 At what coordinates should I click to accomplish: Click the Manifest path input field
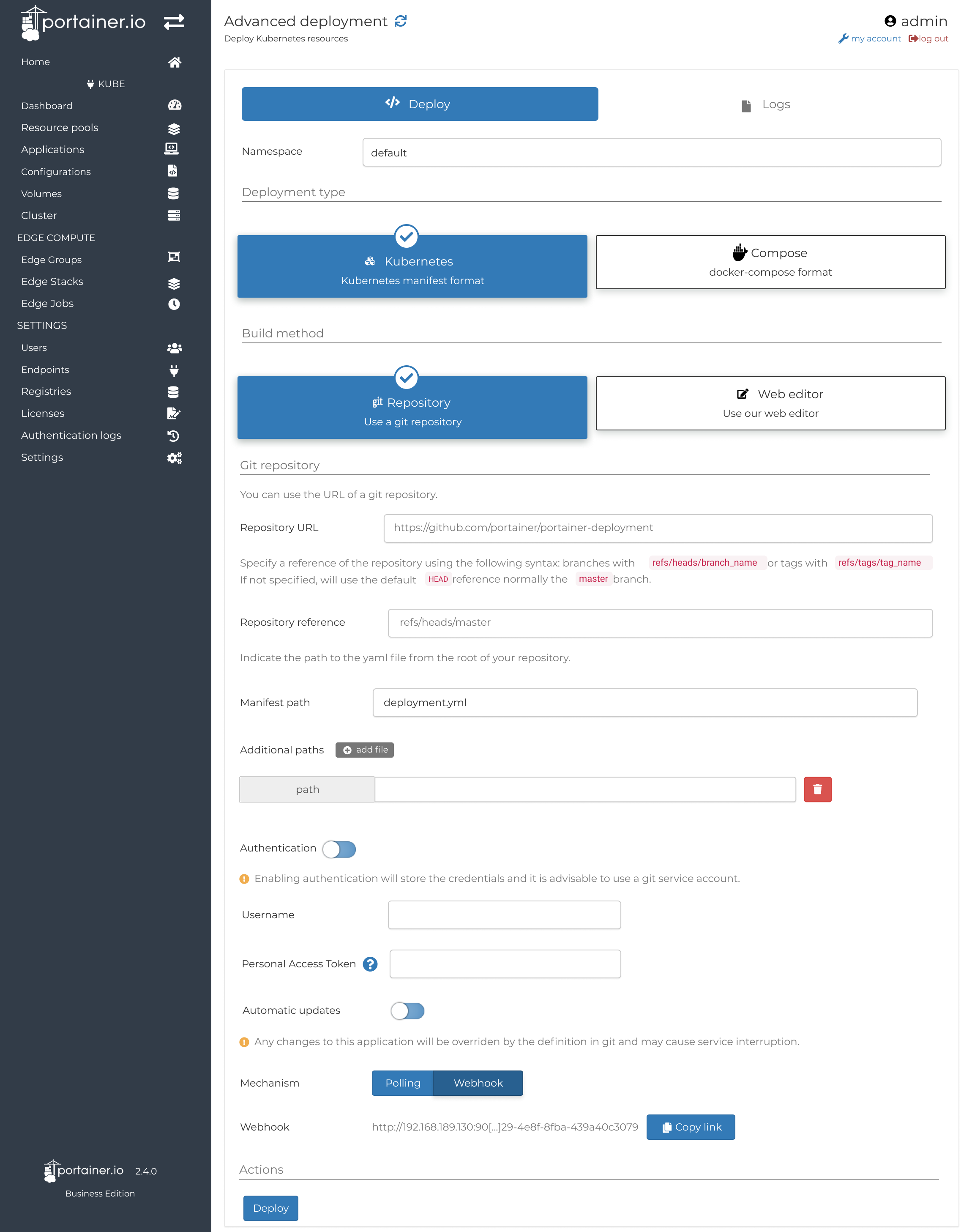645,702
